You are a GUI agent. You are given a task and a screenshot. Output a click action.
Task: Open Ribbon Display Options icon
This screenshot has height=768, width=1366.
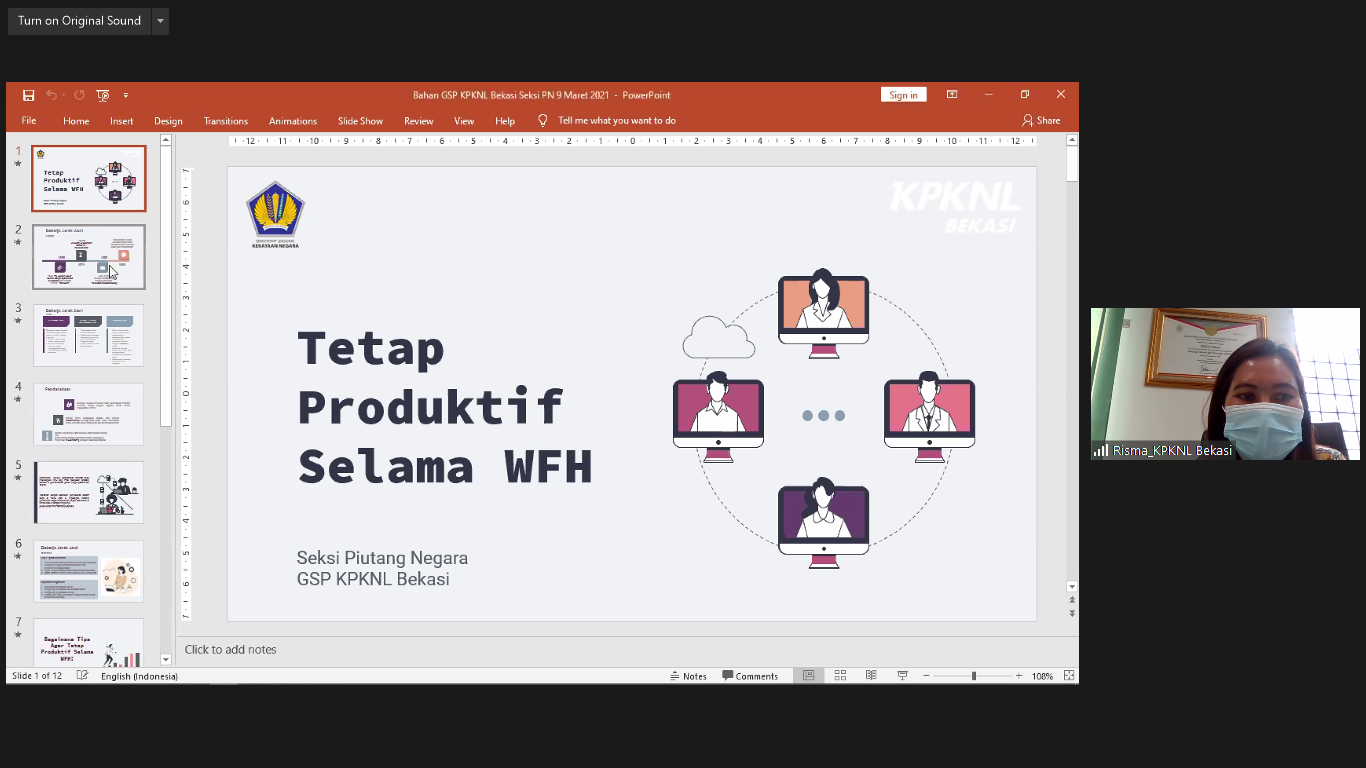pyautogui.click(x=952, y=94)
